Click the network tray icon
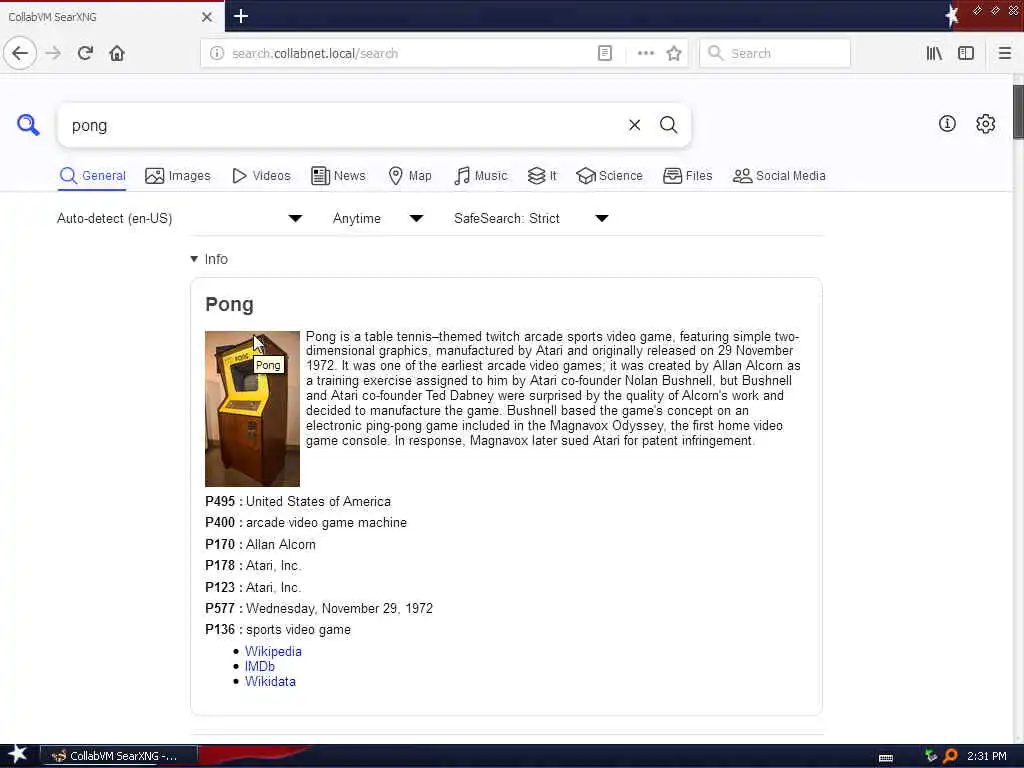1024x768 pixels. [931, 756]
